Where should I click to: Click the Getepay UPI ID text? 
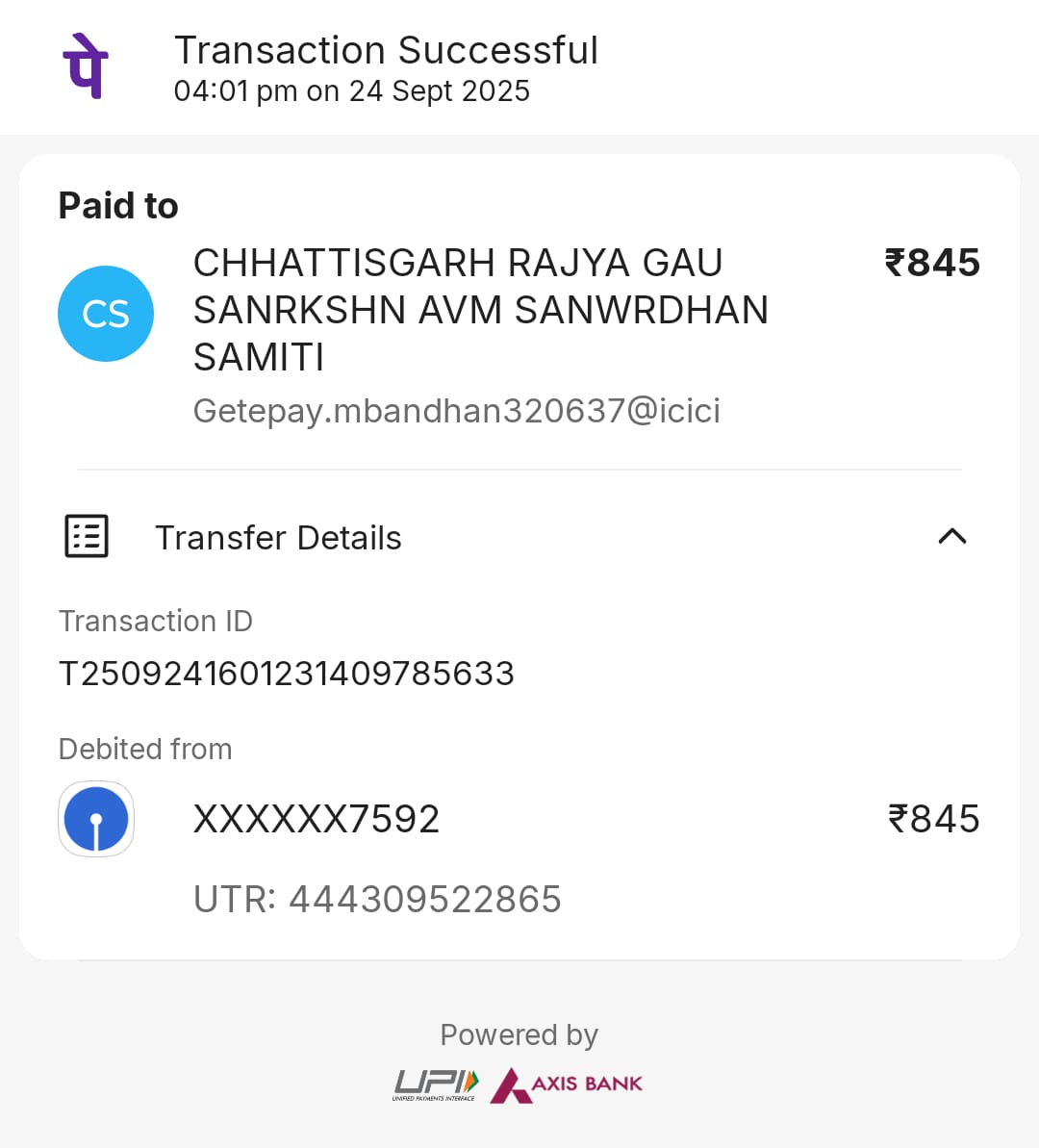pyautogui.click(x=456, y=411)
